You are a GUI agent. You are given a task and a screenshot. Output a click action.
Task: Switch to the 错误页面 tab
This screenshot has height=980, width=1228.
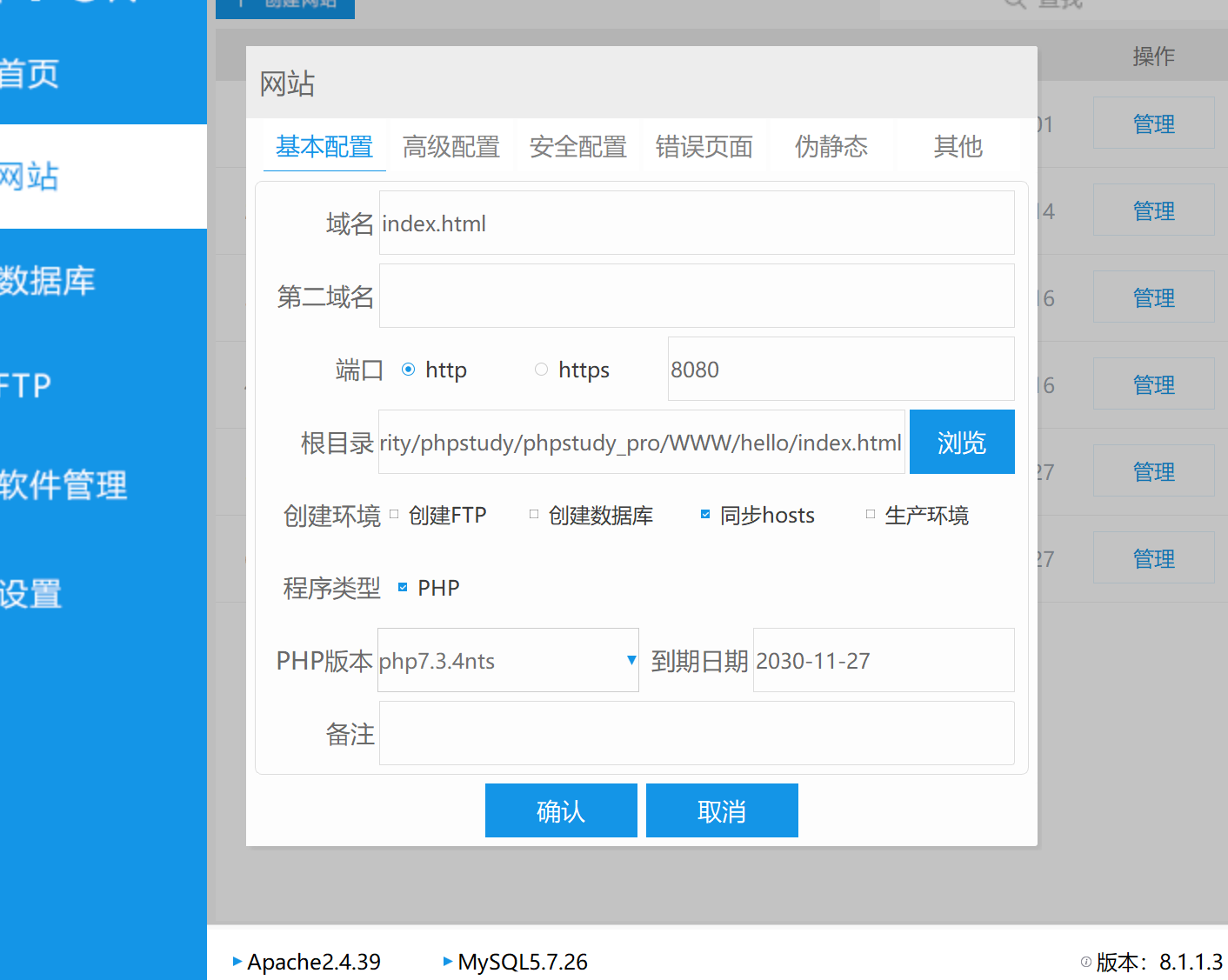[x=704, y=146]
